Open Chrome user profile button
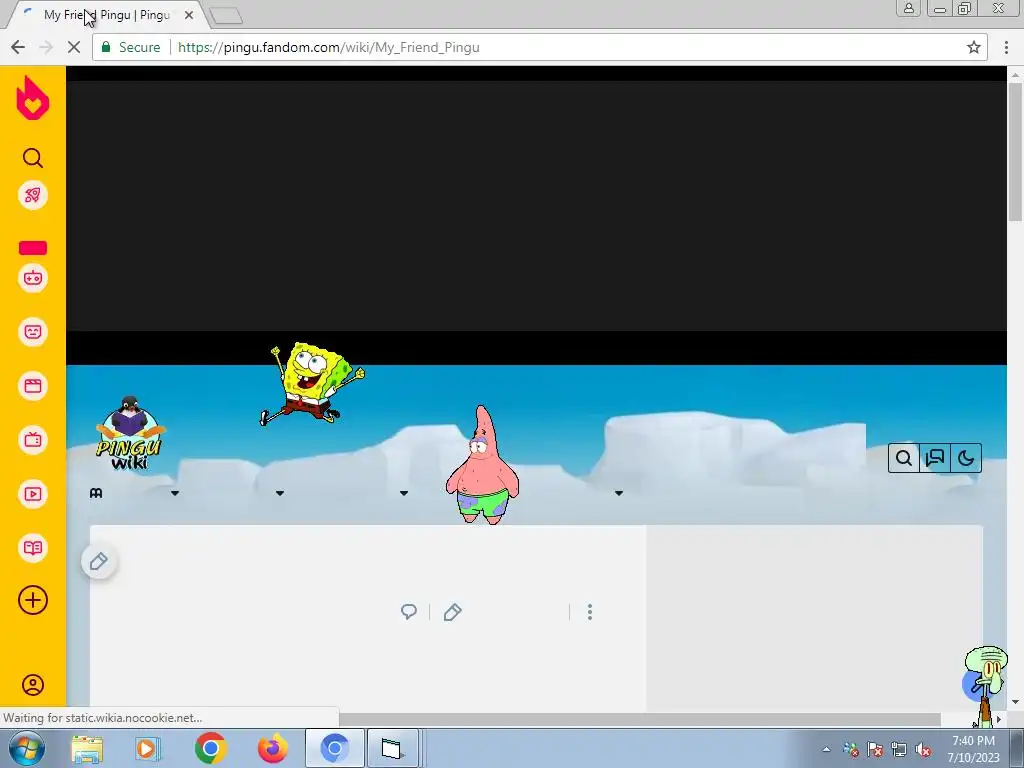The image size is (1024, 768). tap(908, 8)
